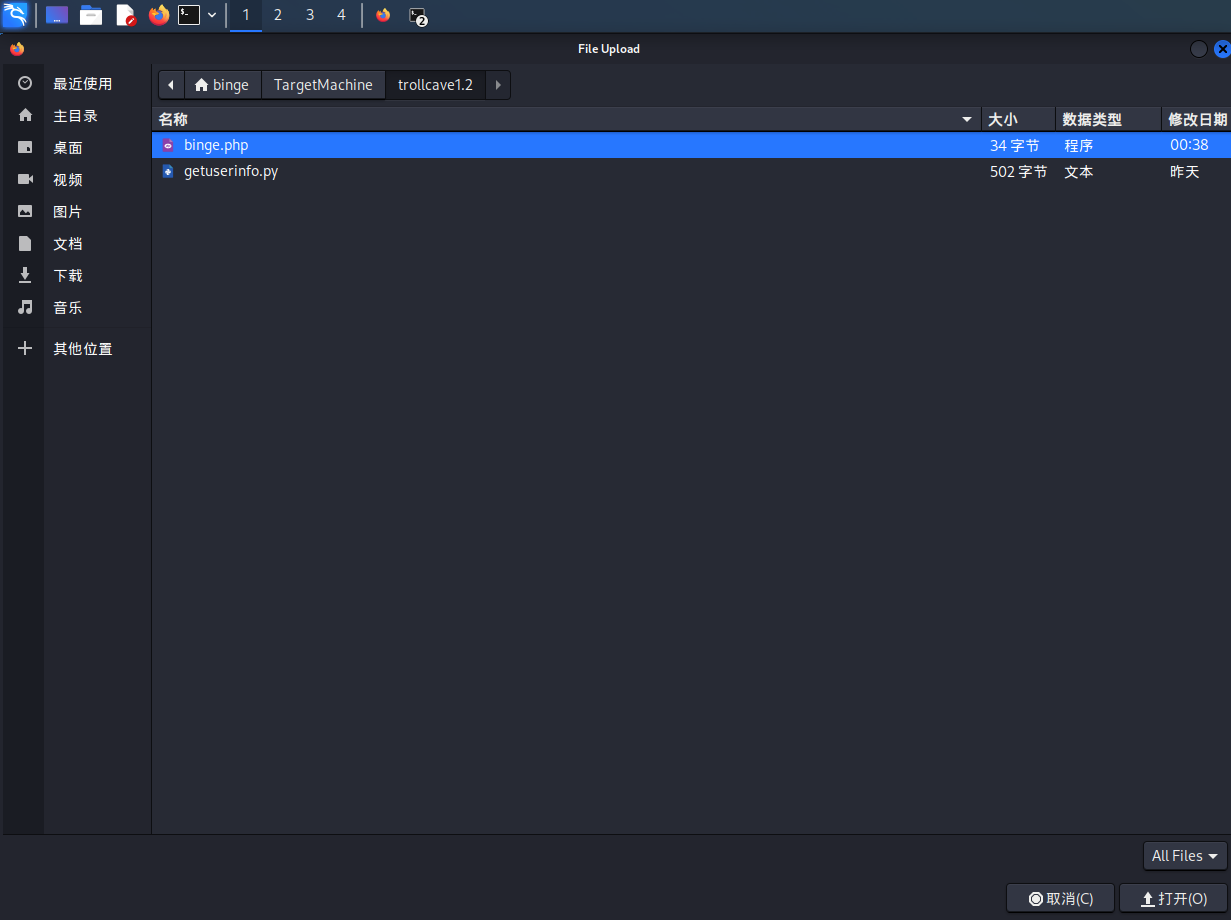Click the 程序 type cell
The width and height of the screenshot is (1231, 920).
(1078, 145)
